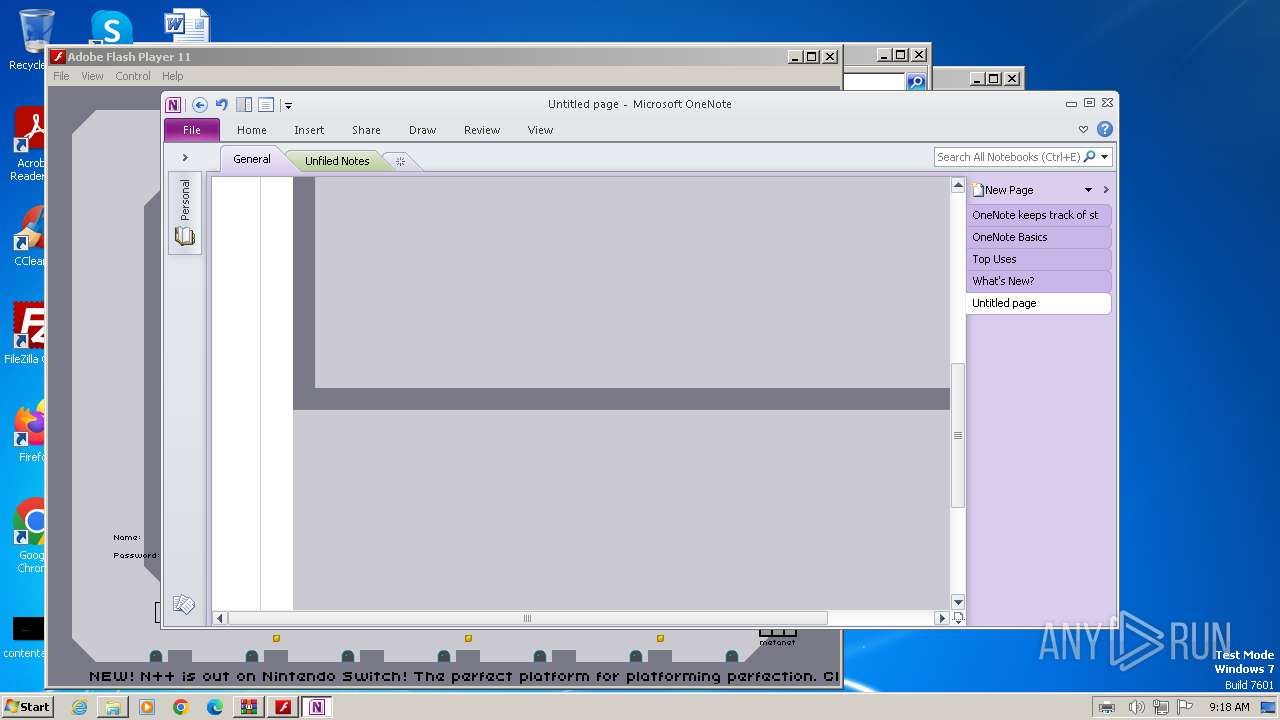Open the 'Top Uses' page
Screen dimensions: 1280x720
(x=1039, y=259)
